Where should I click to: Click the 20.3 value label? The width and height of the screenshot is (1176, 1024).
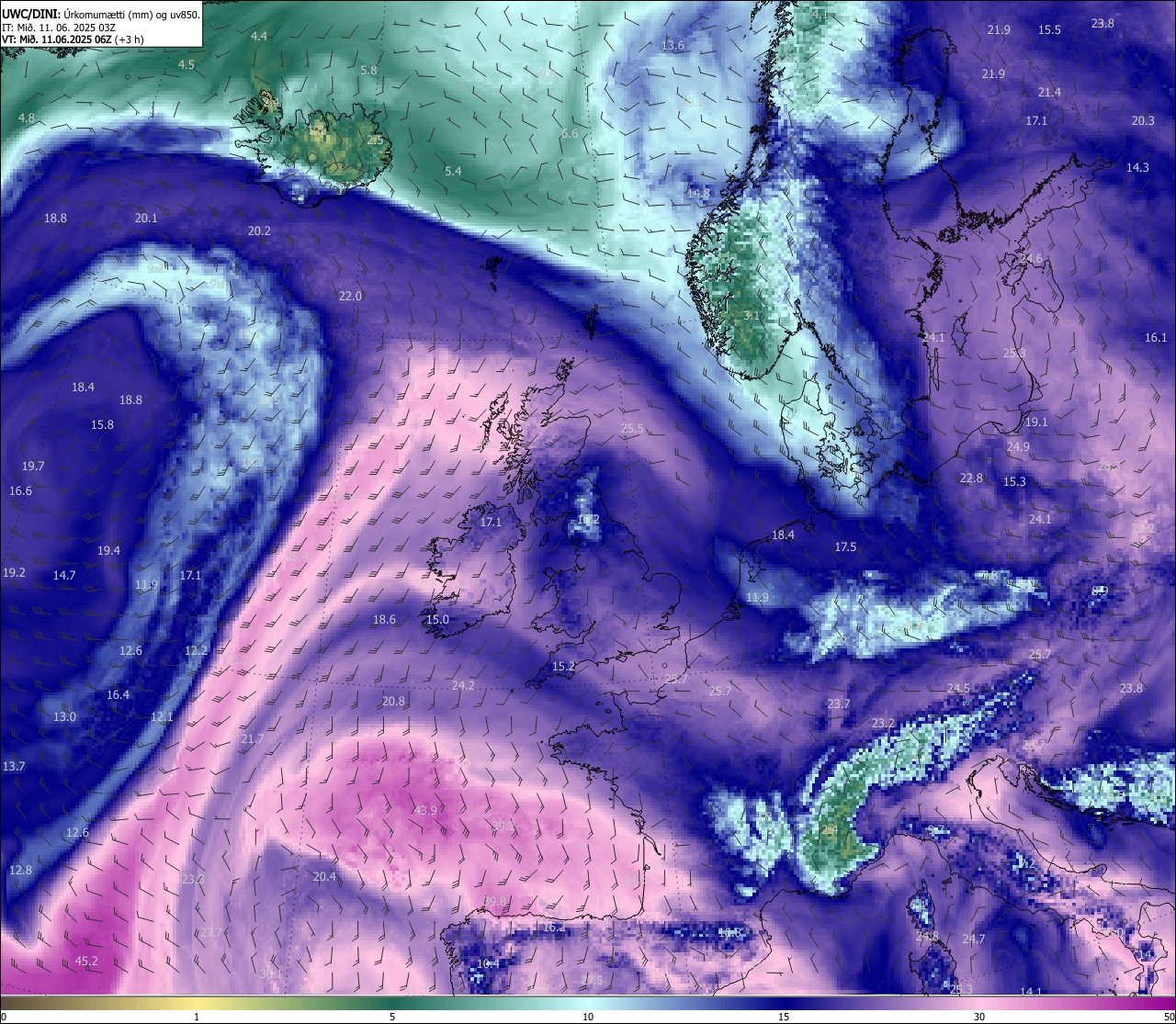coord(1143,120)
